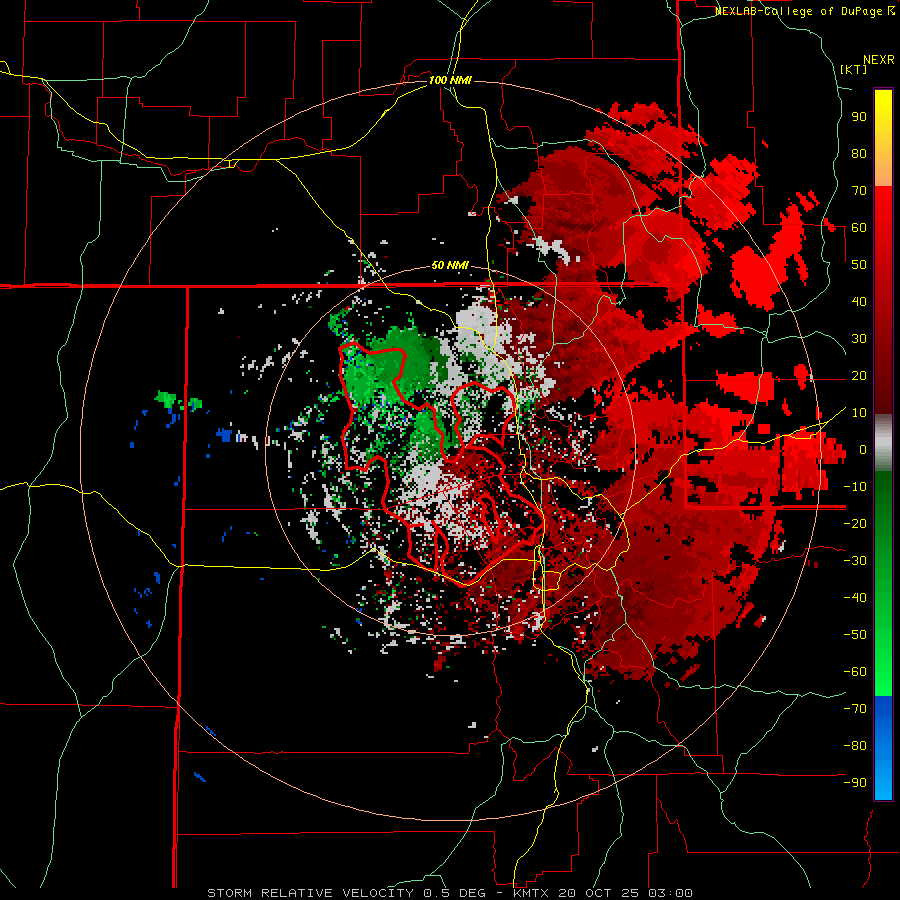The image size is (900, 900).
Task: Select the 70 value on velocity scale
Action: coord(859,191)
